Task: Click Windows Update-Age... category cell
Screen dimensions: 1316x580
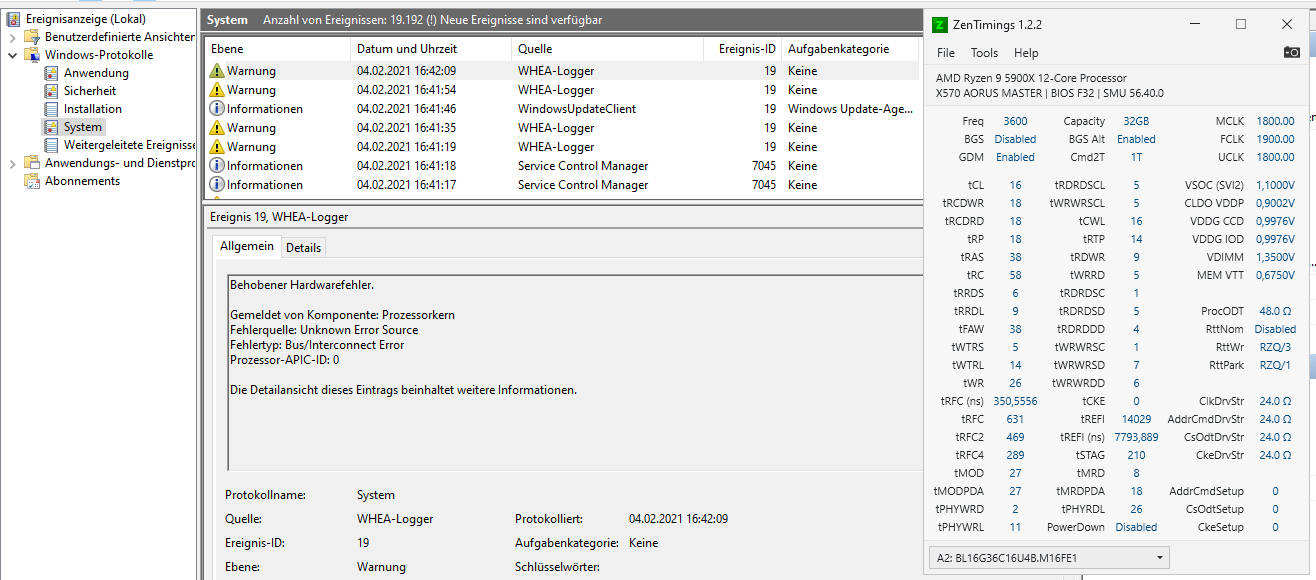Action: click(x=850, y=109)
